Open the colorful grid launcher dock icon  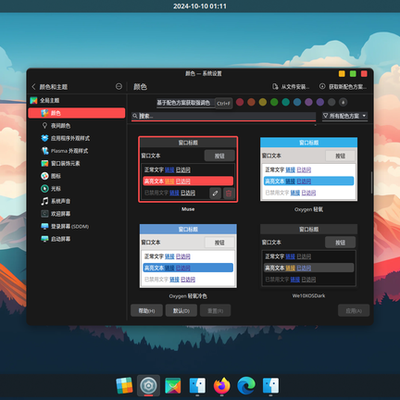[124, 386]
